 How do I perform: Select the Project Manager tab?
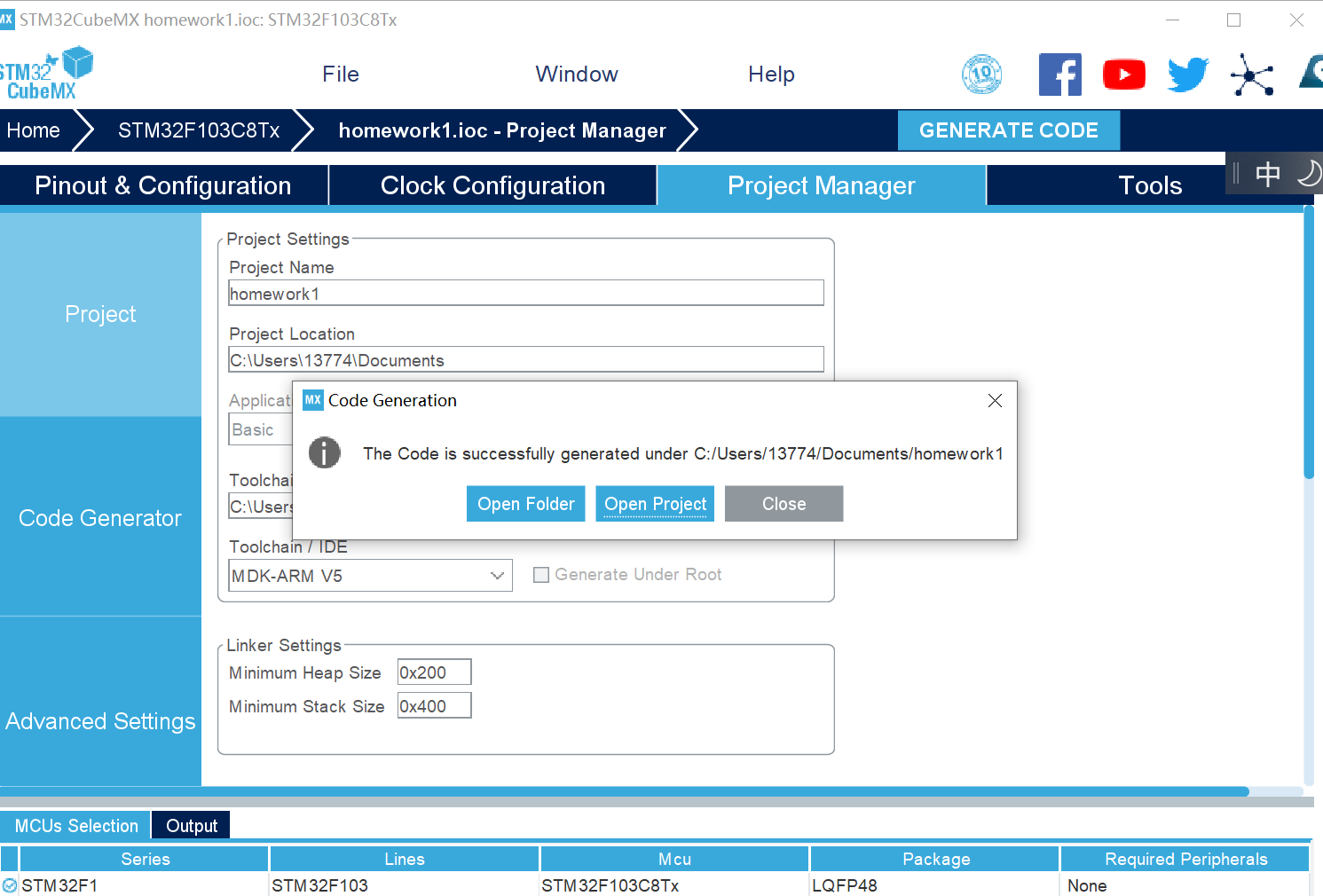point(822,185)
